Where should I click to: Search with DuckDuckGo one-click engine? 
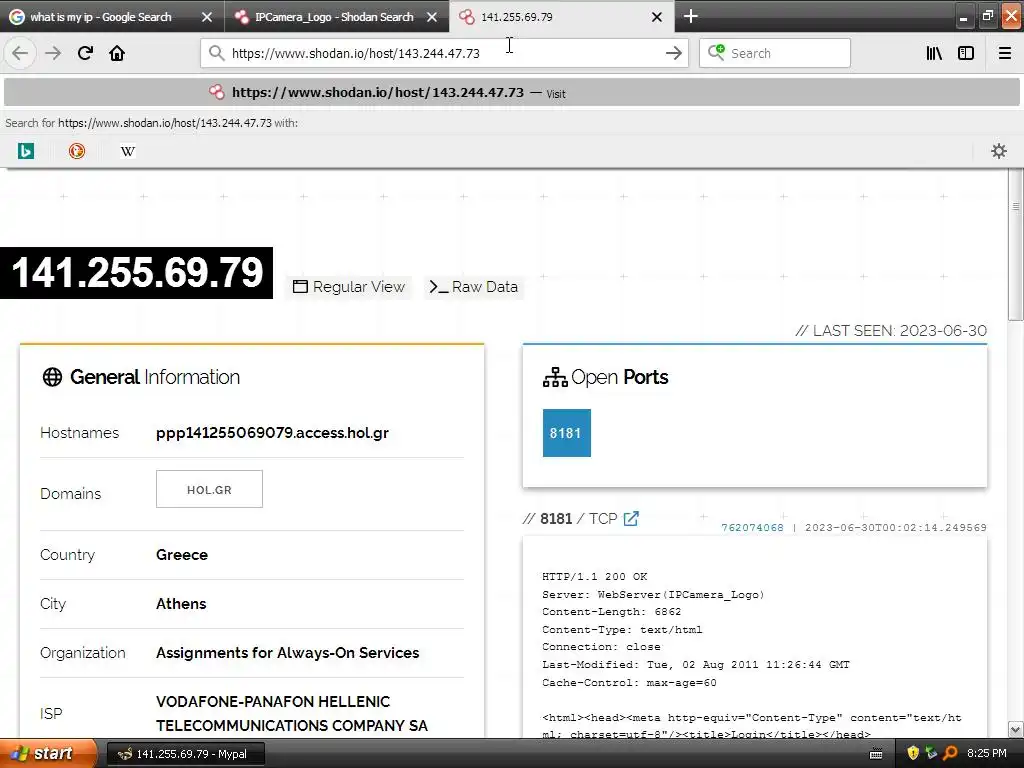pos(76,152)
